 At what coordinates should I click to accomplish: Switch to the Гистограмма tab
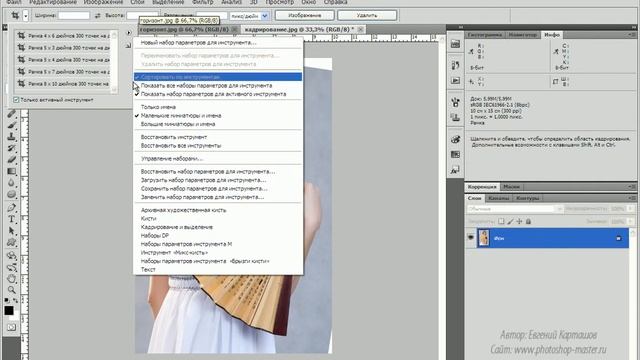click(x=485, y=35)
